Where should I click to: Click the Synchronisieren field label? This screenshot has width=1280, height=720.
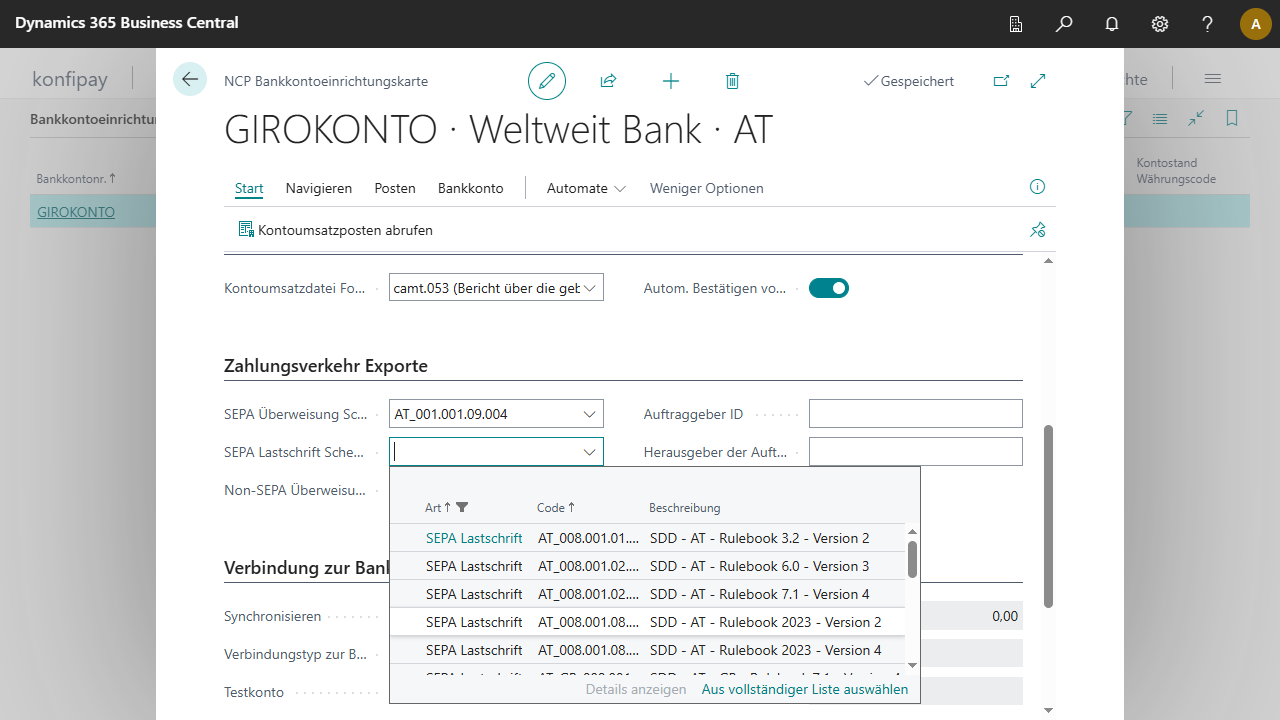[x=272, y=617]
